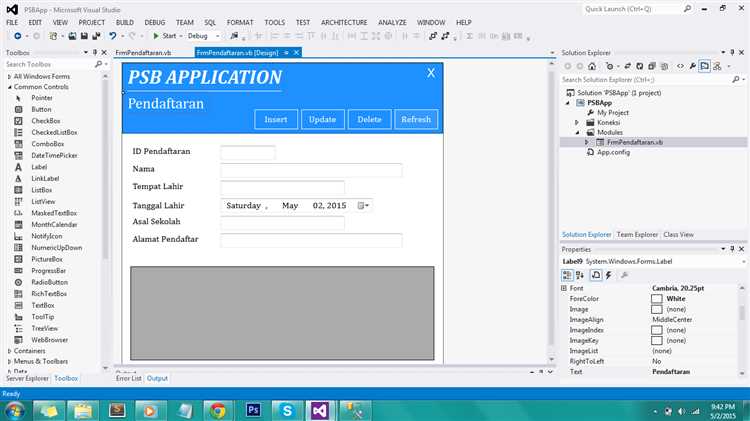Screen dimensions: 750x421
Task: Toggle Properties page button in Properties panel
Action: (596, 275)
